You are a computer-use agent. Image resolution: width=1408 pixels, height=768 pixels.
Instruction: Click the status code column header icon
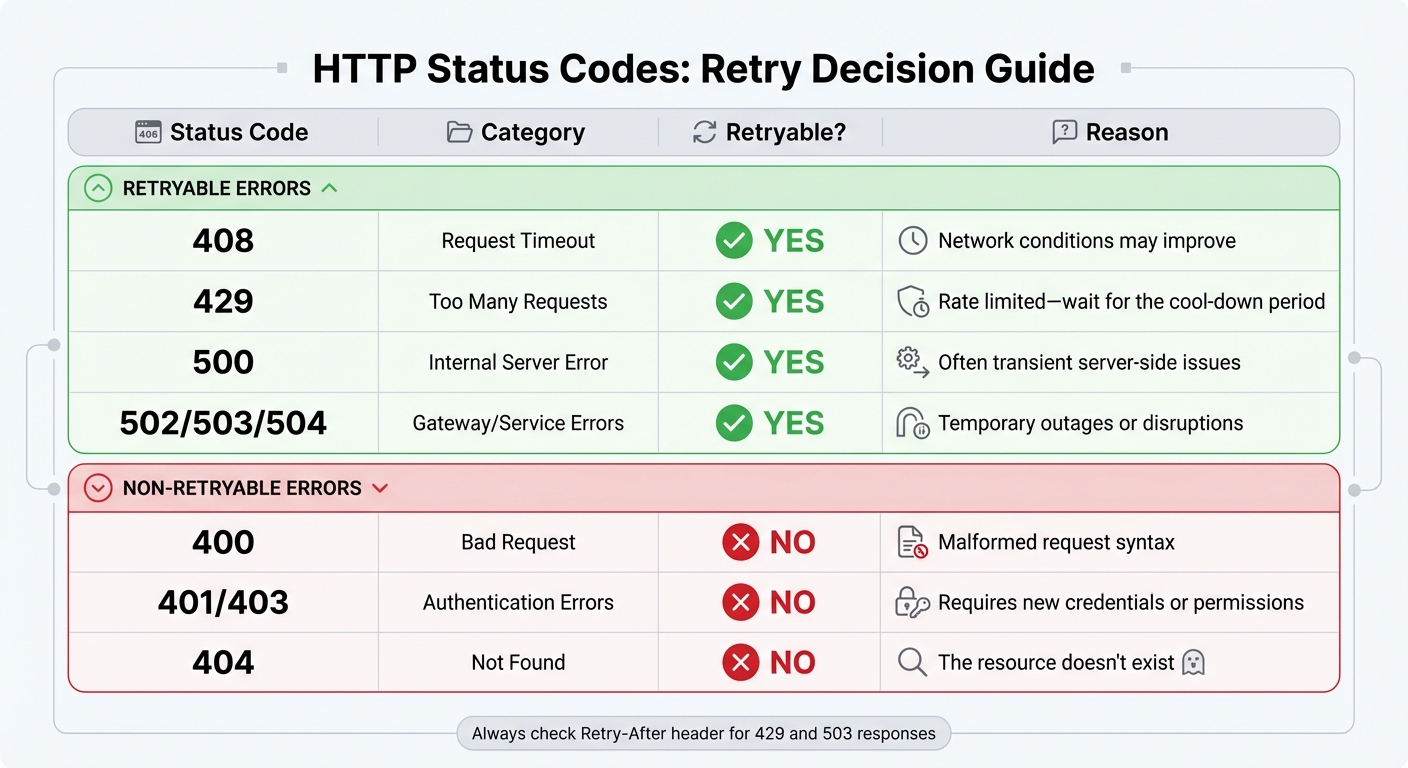coord(148,132)
